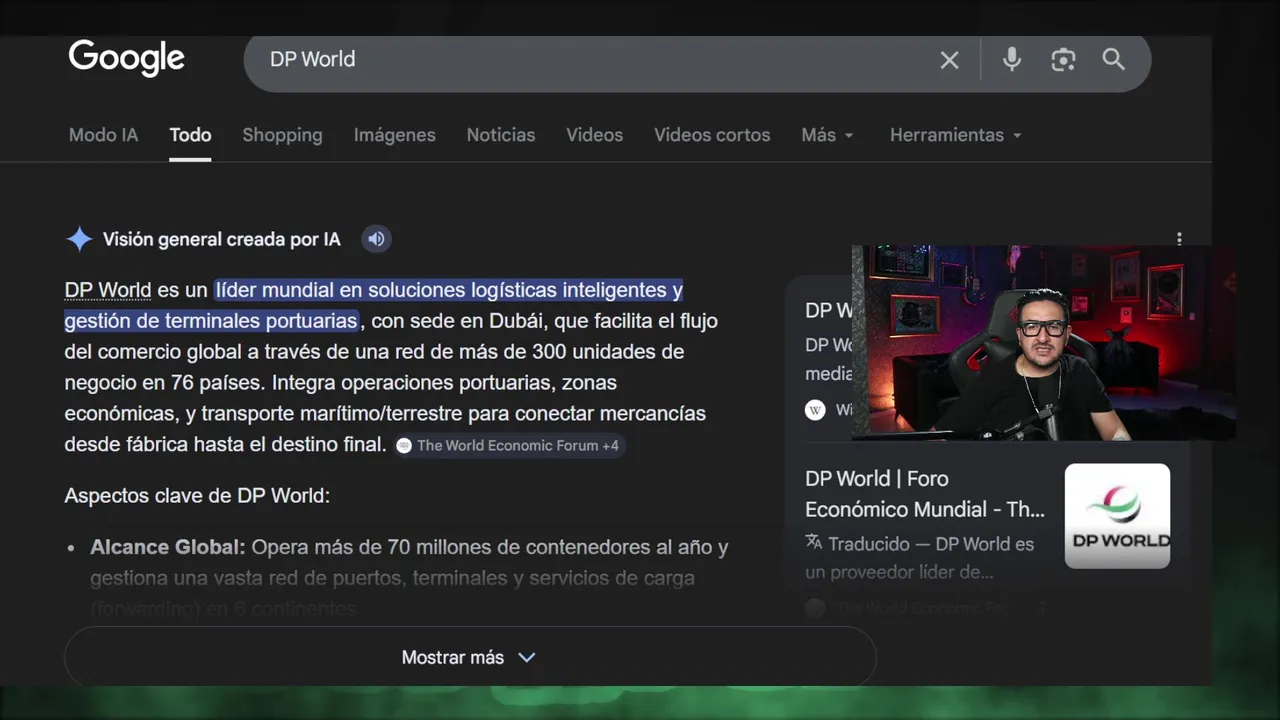Open the Shopping tab
1280x720 pixels.
(x=282, y=135)
